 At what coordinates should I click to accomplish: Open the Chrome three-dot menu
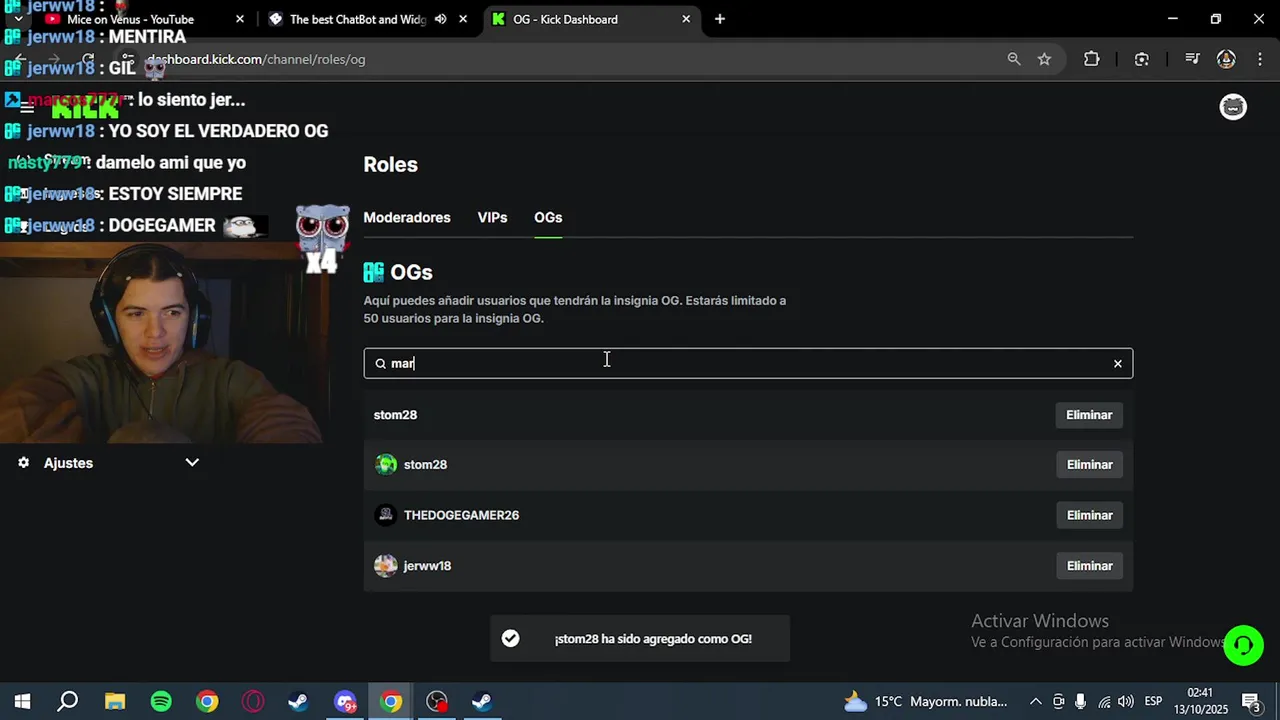click(x=1258, y=59)
